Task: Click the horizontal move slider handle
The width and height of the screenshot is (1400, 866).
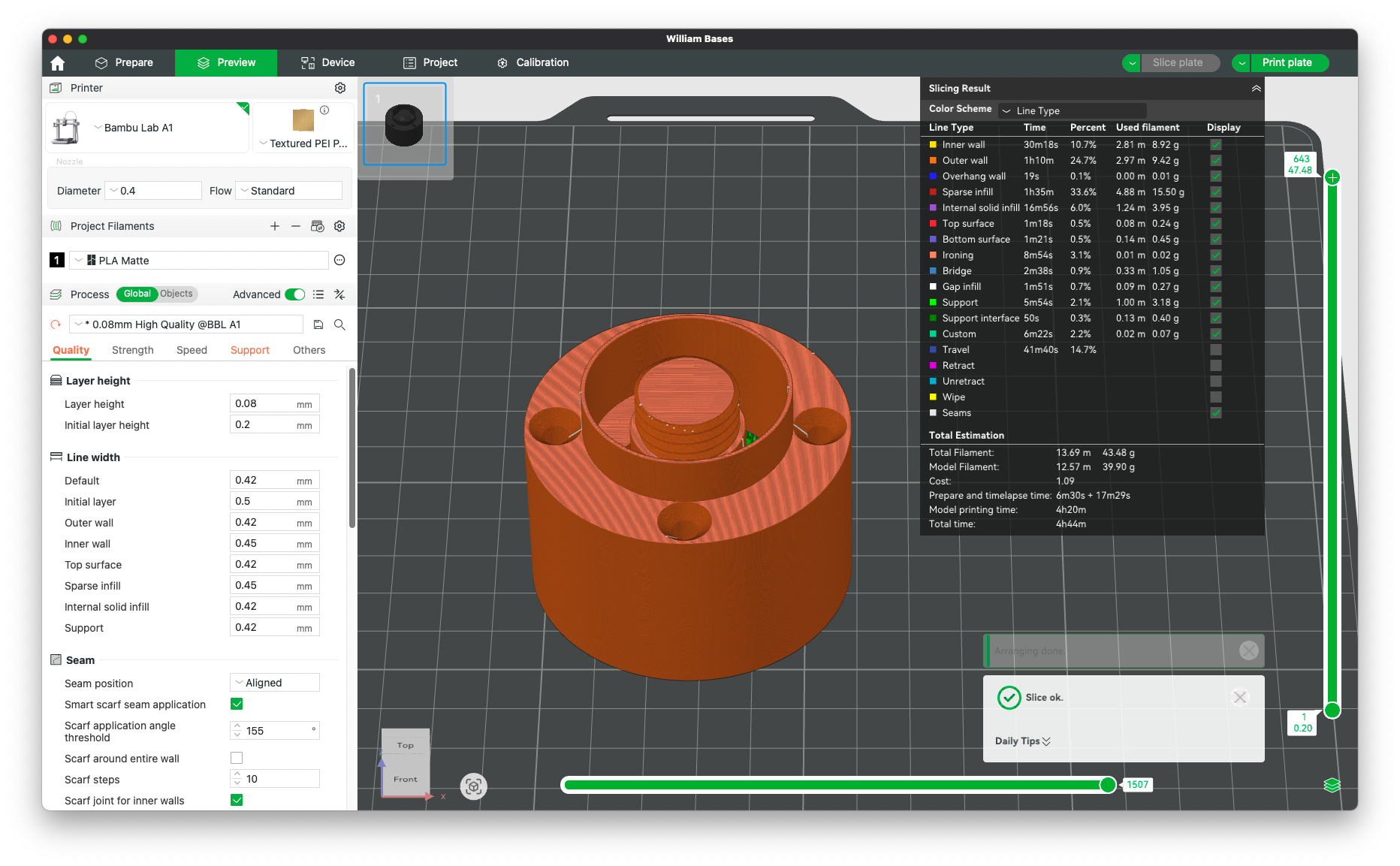Action: [1108, 785]
